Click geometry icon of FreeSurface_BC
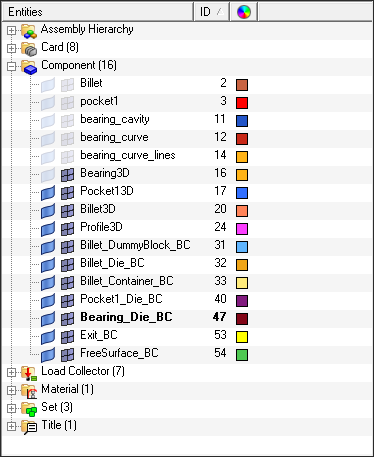Screen dimensions: 374x457 [x=48, y=355]
